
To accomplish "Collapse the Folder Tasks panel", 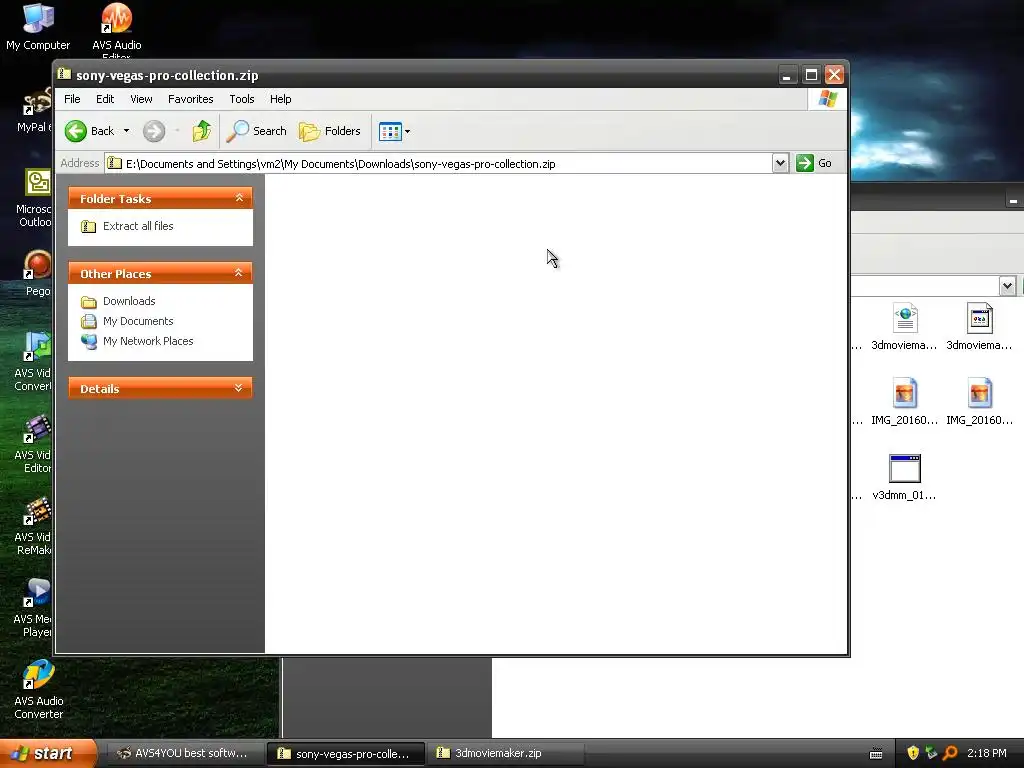I will 239,198.
